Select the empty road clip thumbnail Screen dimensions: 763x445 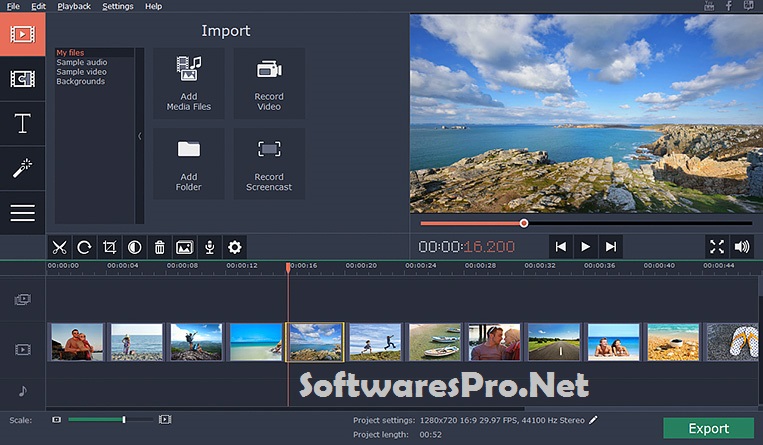click(x=554, y=342)
